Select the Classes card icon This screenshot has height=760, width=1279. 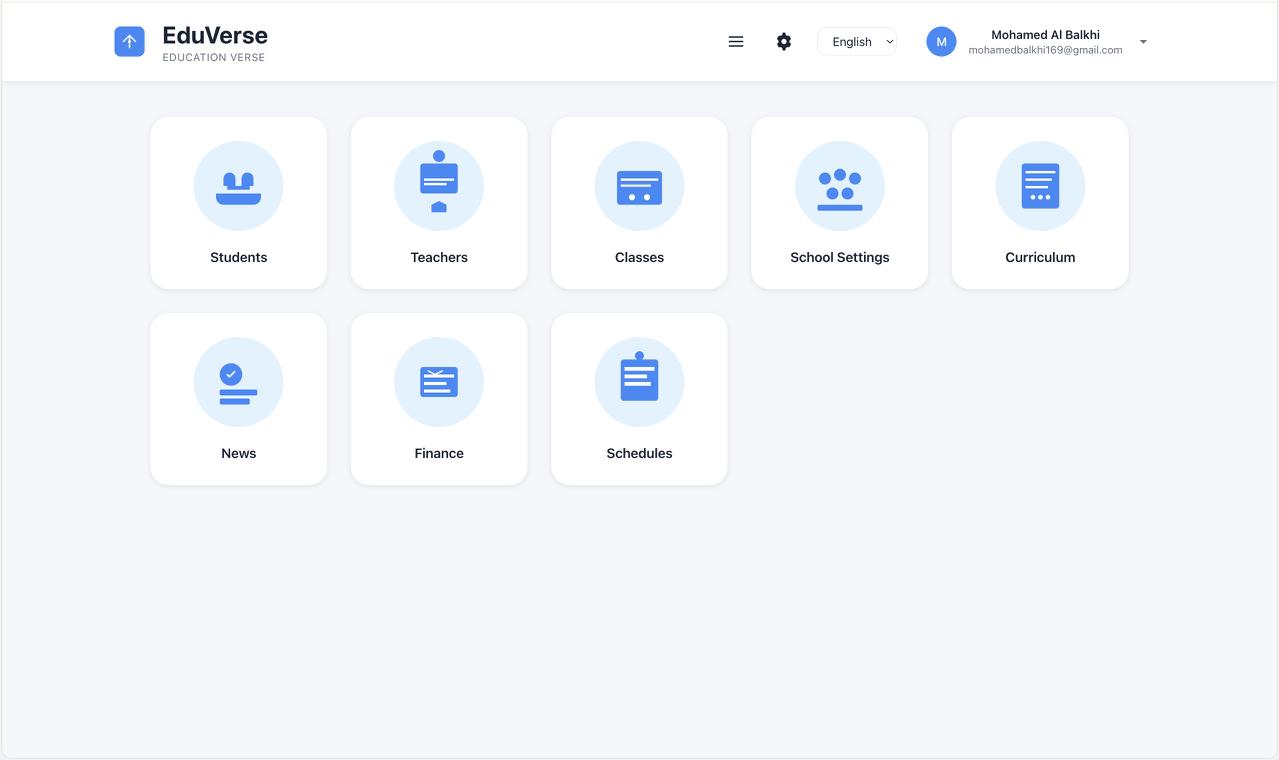click(x=639, y=187)
